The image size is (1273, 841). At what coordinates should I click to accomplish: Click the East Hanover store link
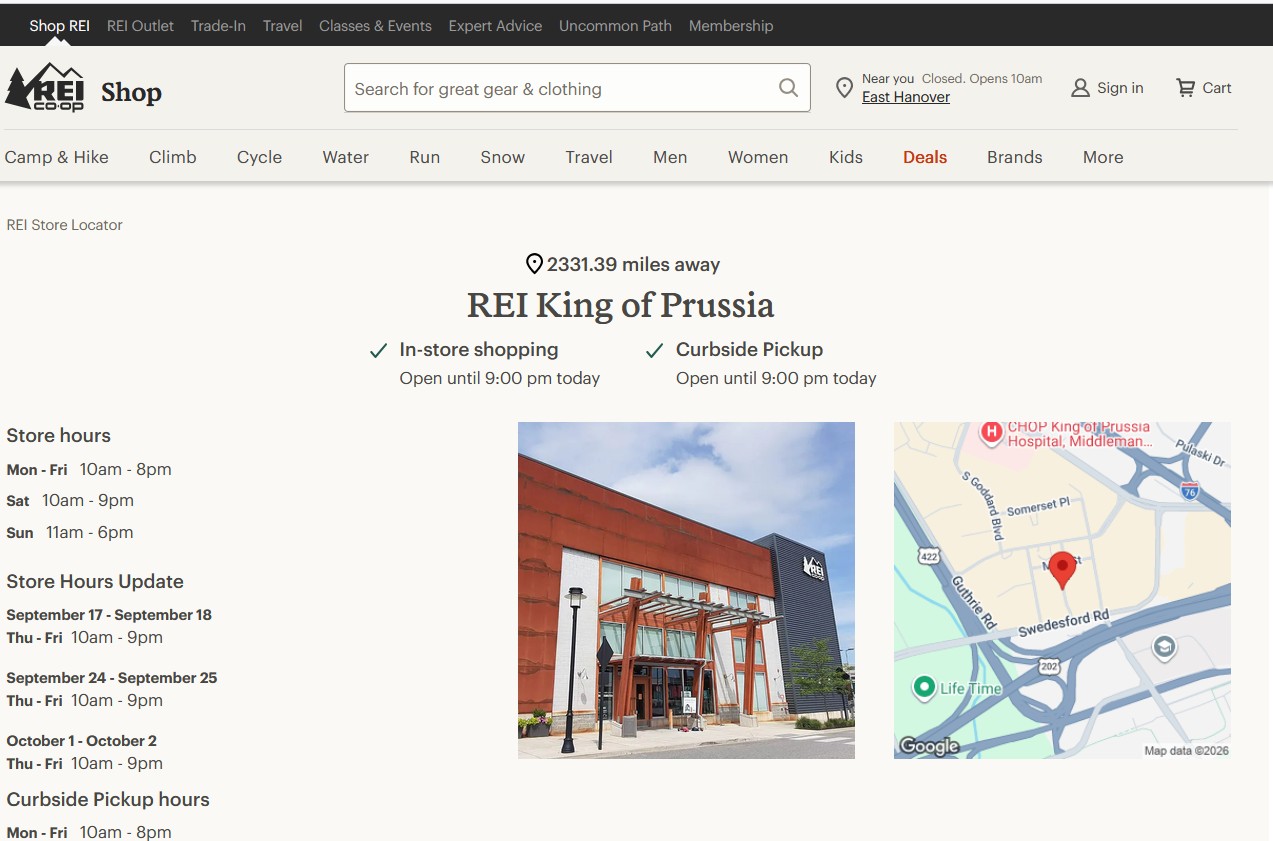[x=906, y=97]
